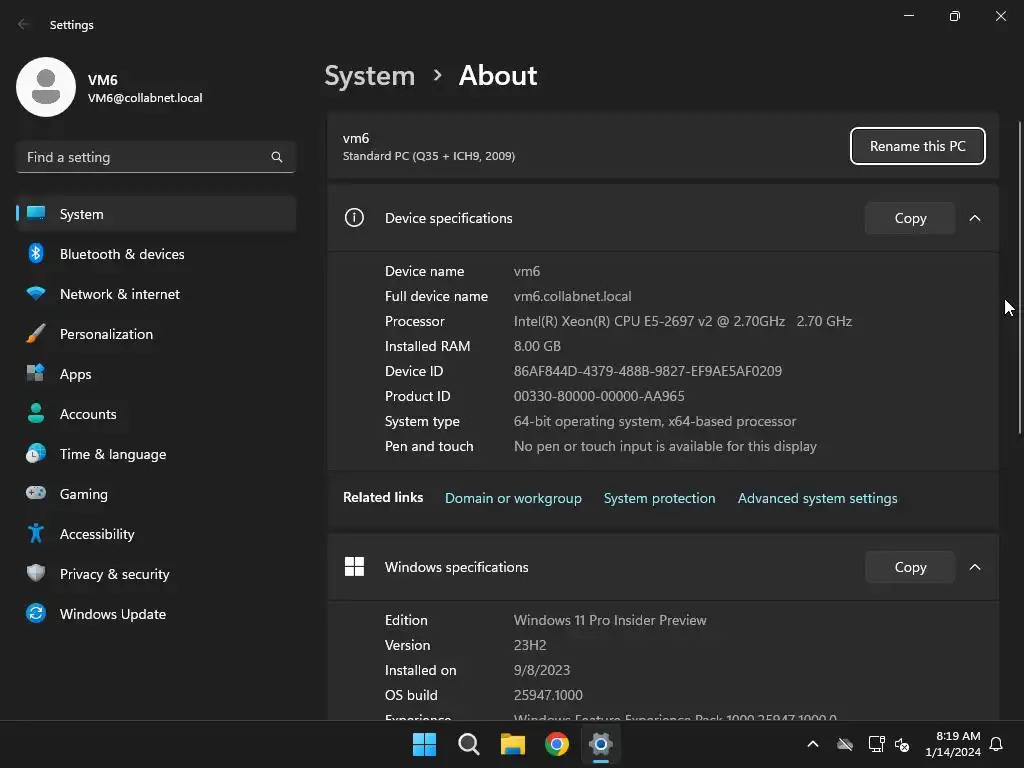The width and height of the screenshot is (1024, 768).
Task: Open the Windows Start menu
Action: point(424,744)
